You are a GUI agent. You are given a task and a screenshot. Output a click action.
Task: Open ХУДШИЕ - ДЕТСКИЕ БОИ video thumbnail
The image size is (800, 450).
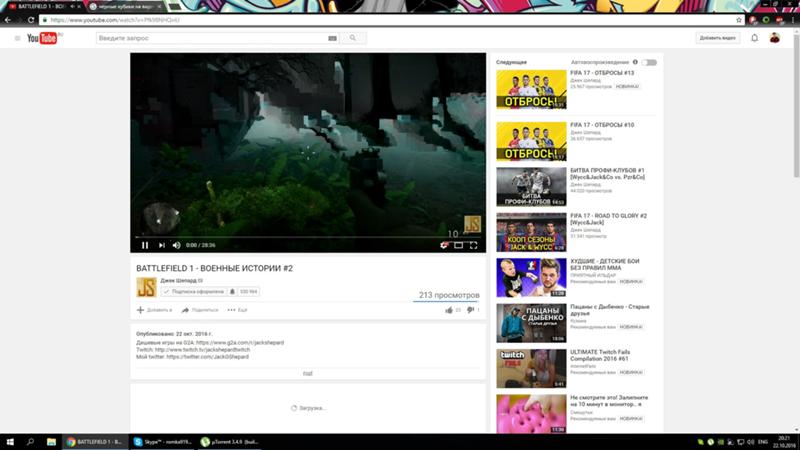click(531, 278)
